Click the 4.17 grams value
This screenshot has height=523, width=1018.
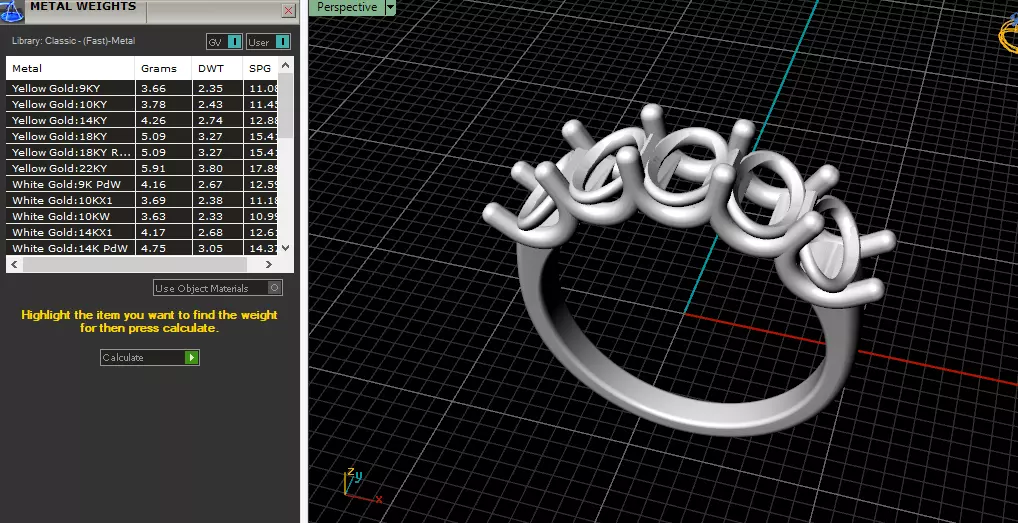tap(153, 232)
